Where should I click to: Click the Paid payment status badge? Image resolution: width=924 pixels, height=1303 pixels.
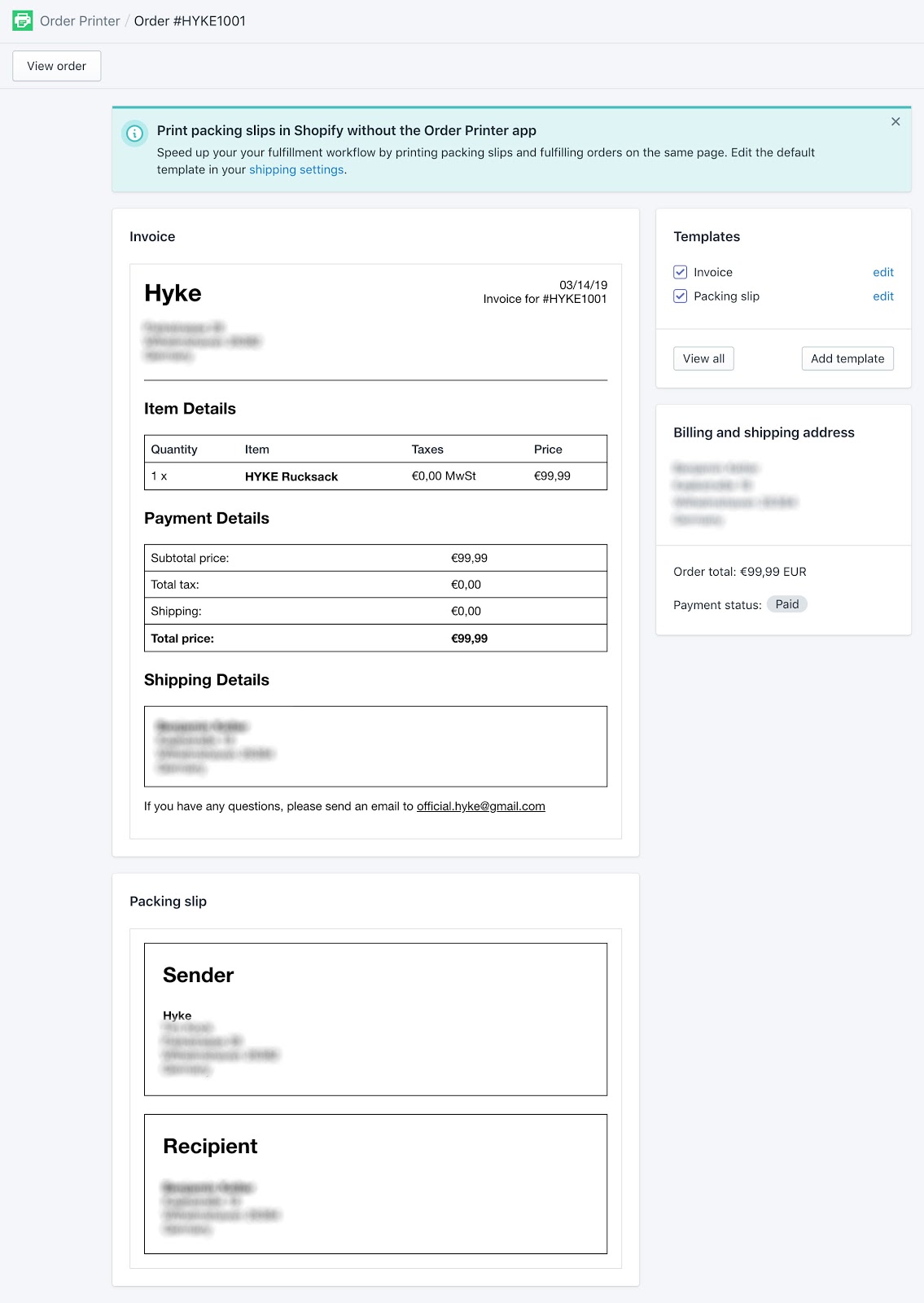(787, 604)
